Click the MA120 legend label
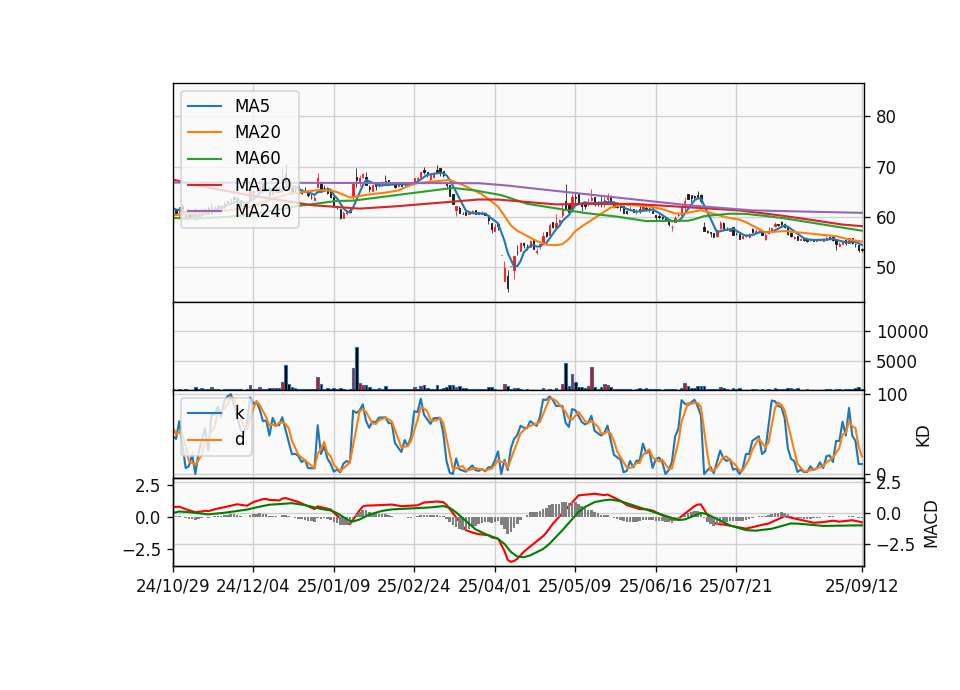 [263, 184]
